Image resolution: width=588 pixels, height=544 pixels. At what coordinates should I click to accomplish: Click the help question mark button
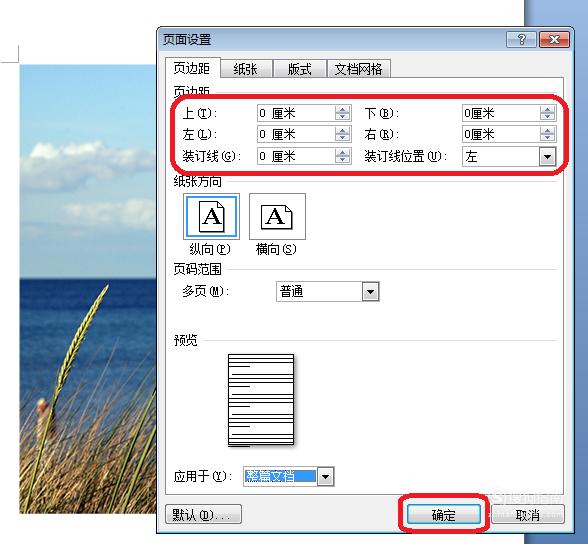click(x=521, y=39)
